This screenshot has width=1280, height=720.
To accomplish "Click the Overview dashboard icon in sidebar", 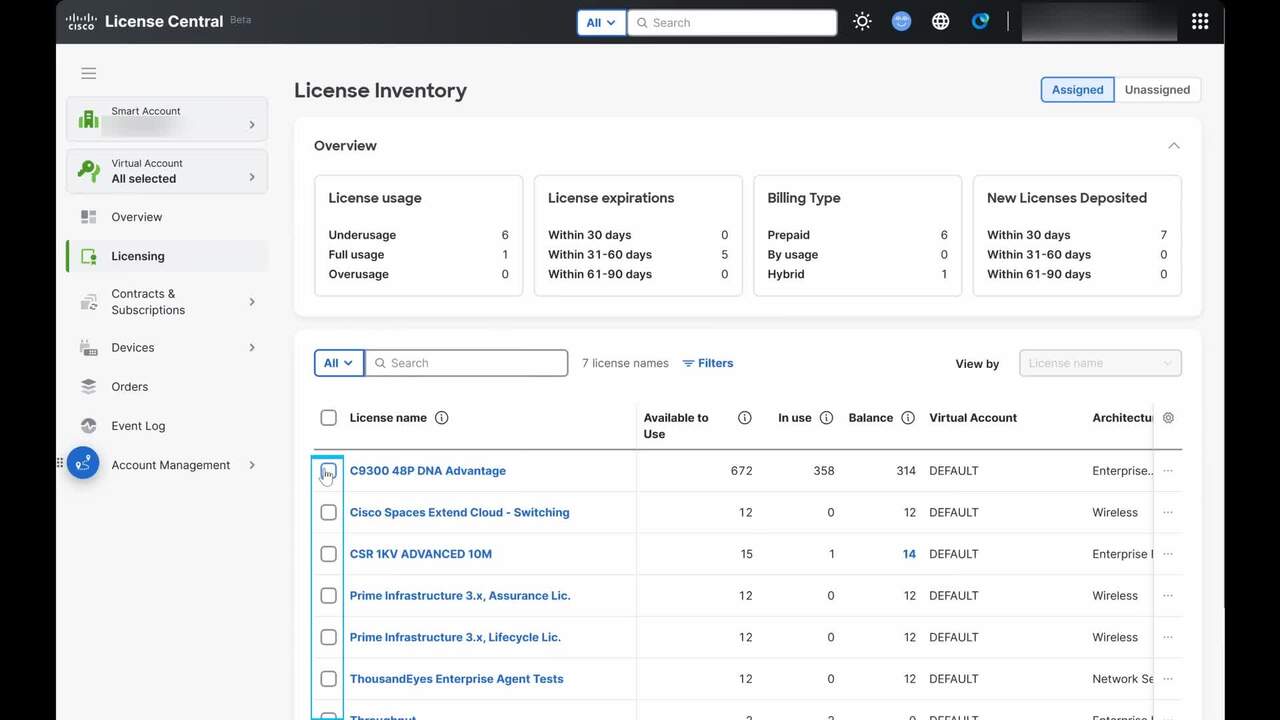I will pyautogui.click(x=89, y=217).
